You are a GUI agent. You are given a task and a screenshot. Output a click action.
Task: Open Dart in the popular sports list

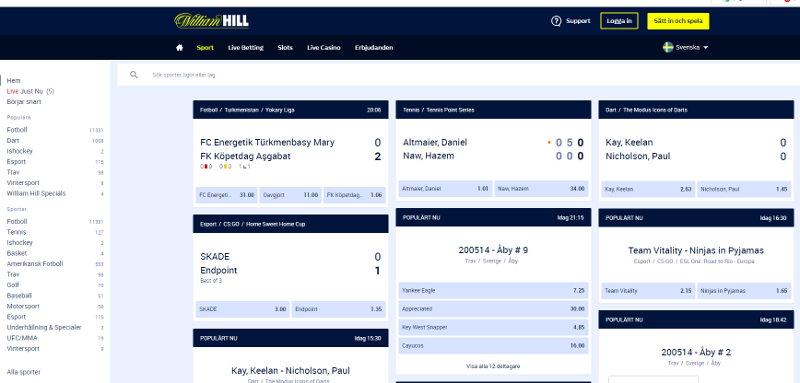13,140
